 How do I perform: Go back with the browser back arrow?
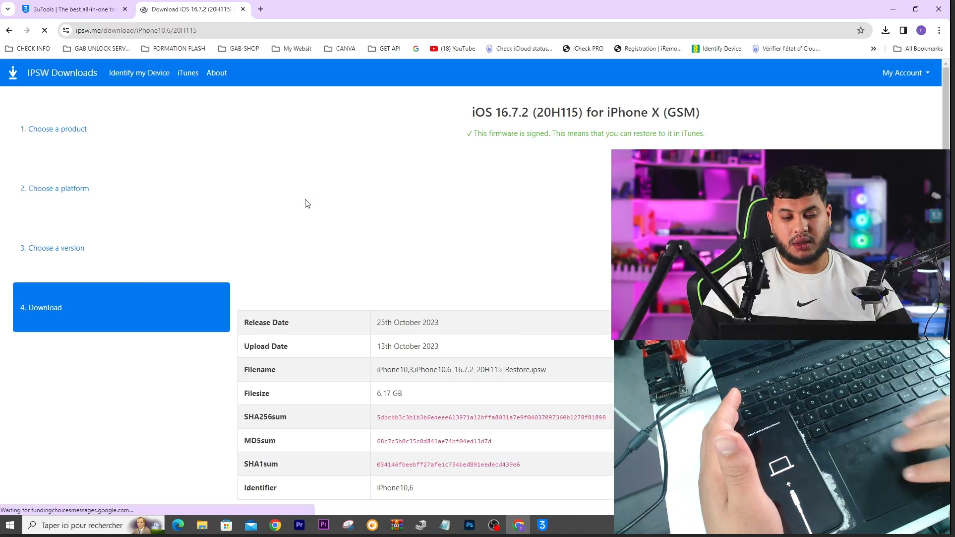click(x=9, y=30)
